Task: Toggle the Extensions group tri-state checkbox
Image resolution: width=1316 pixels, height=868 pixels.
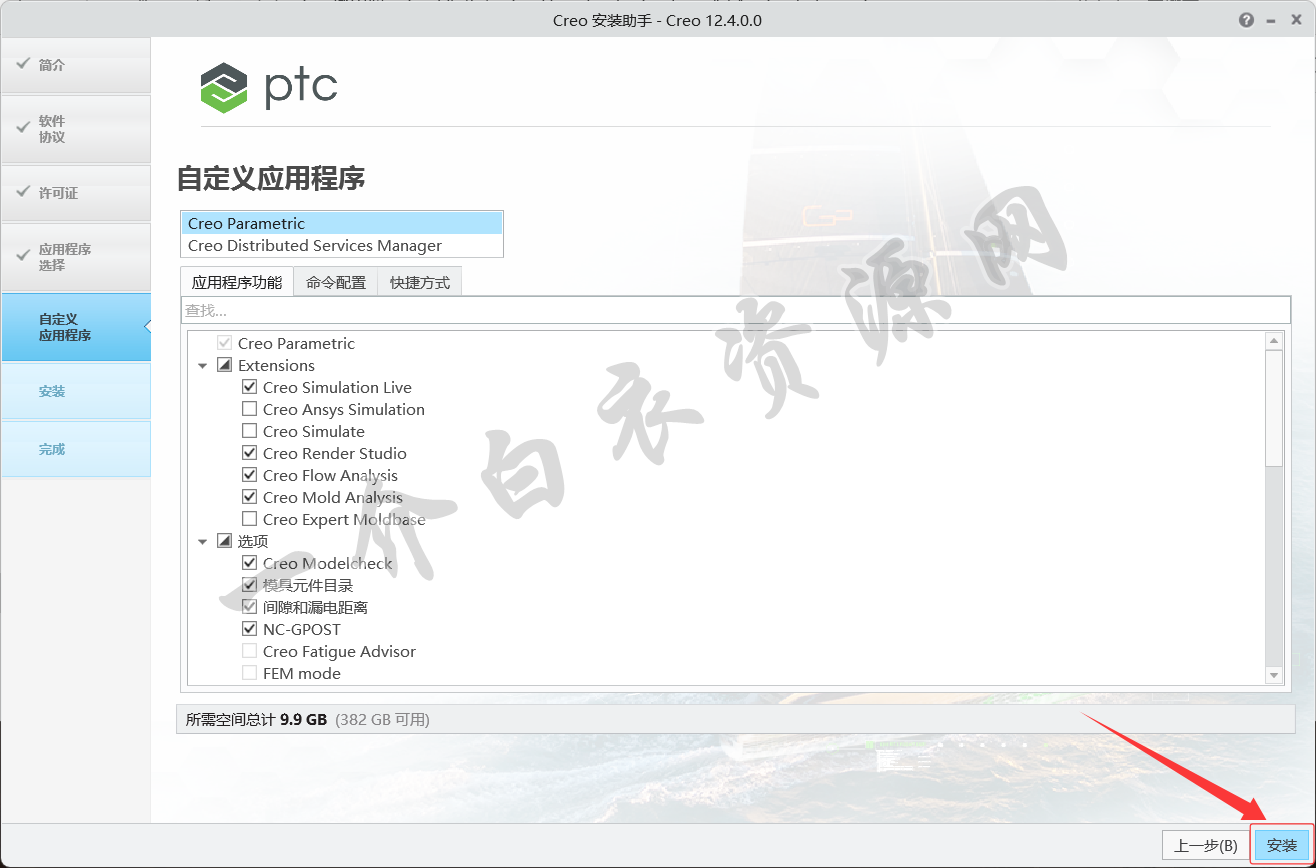Action: pos(224,365)
